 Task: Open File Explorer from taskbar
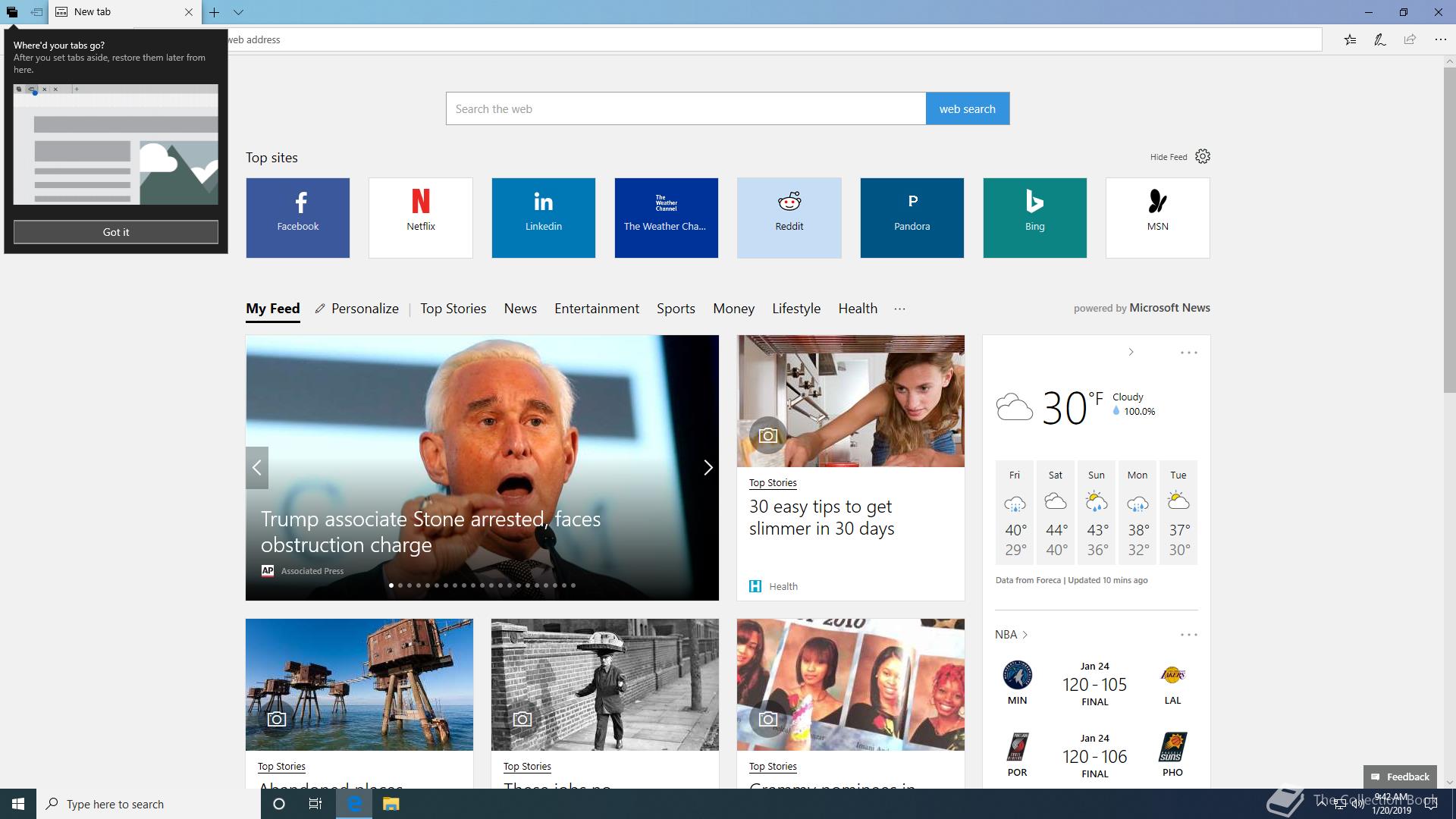pos(391,804)
